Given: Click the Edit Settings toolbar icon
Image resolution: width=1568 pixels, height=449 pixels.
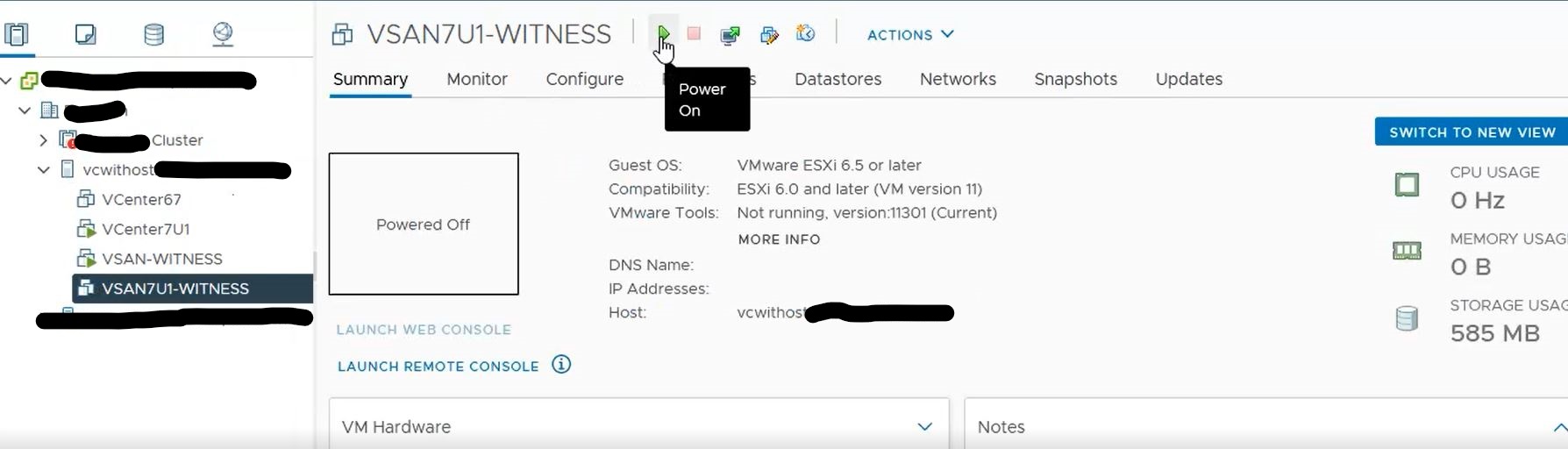Looking at the screenshot, I should pos(769,34).
